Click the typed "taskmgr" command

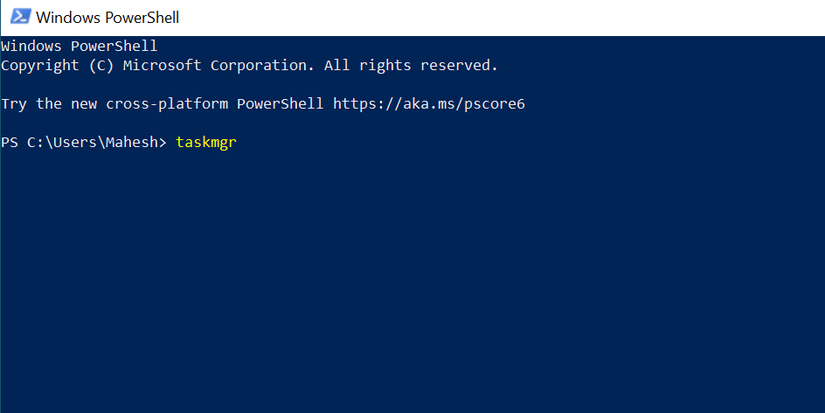pos(206,142)
